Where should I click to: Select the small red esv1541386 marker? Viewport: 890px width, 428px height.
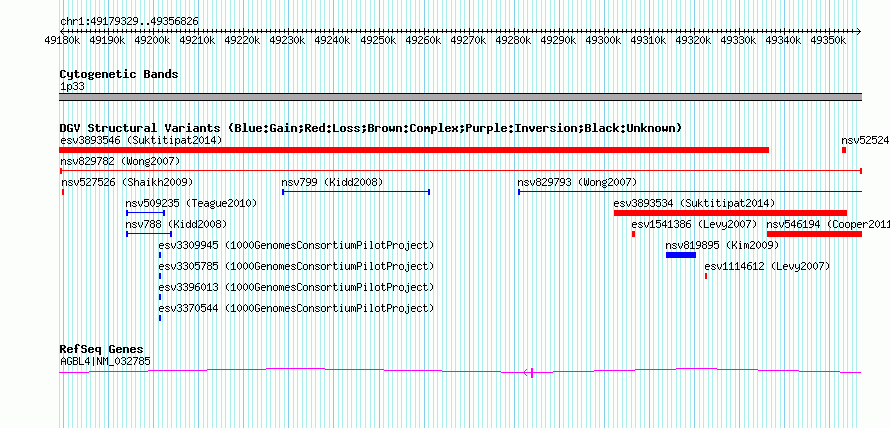coord(633,234)
